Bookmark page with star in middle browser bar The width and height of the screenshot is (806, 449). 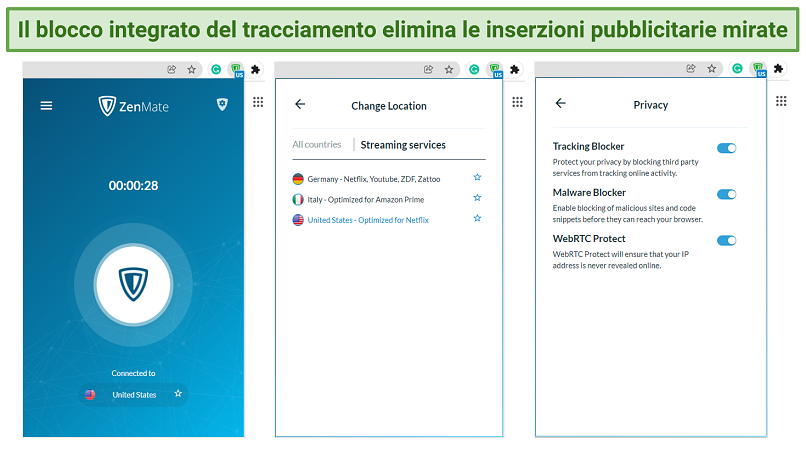tap(449, 69)
